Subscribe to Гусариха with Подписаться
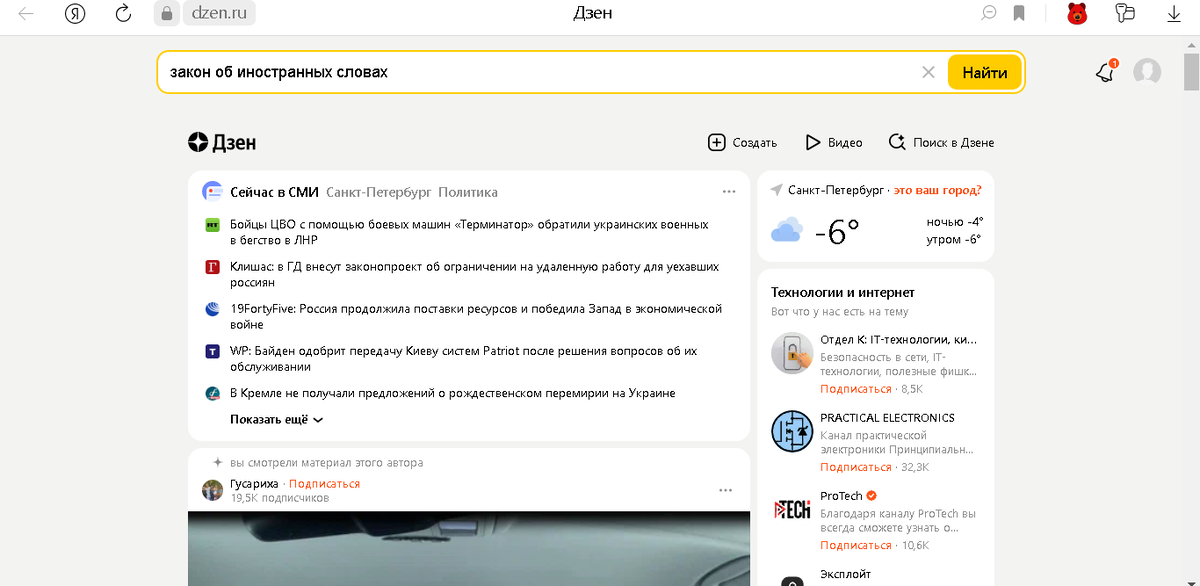 click(324, 484)
